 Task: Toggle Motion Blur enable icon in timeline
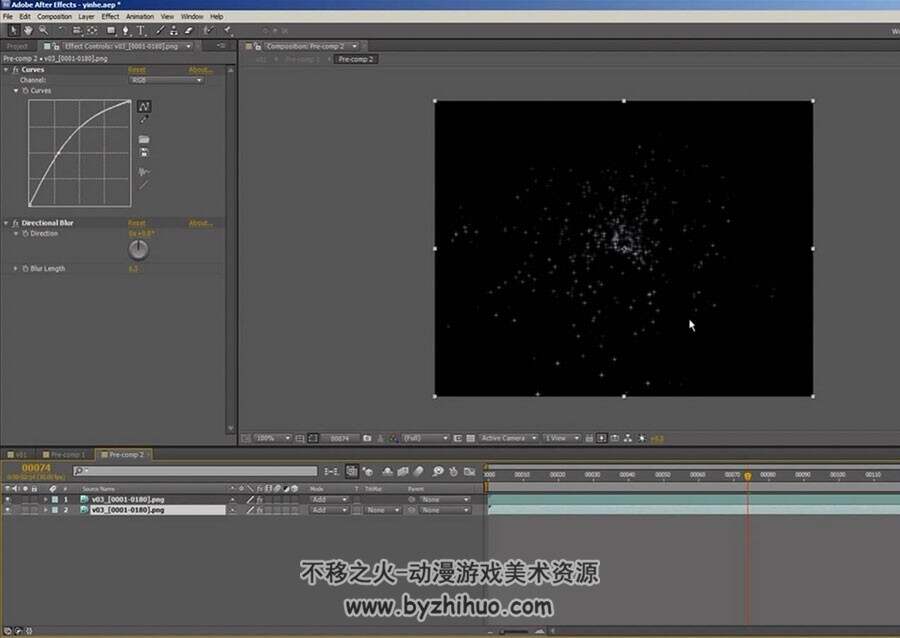coord(418,471)
